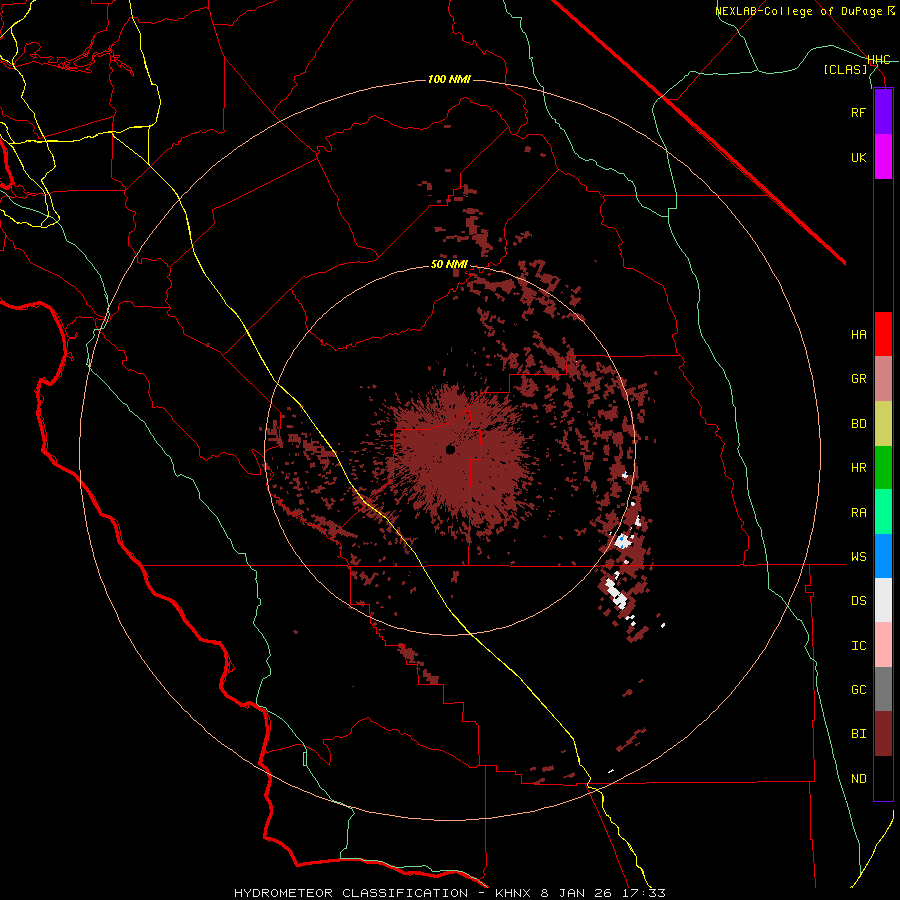Click the HA legend label

coord(858,334)
